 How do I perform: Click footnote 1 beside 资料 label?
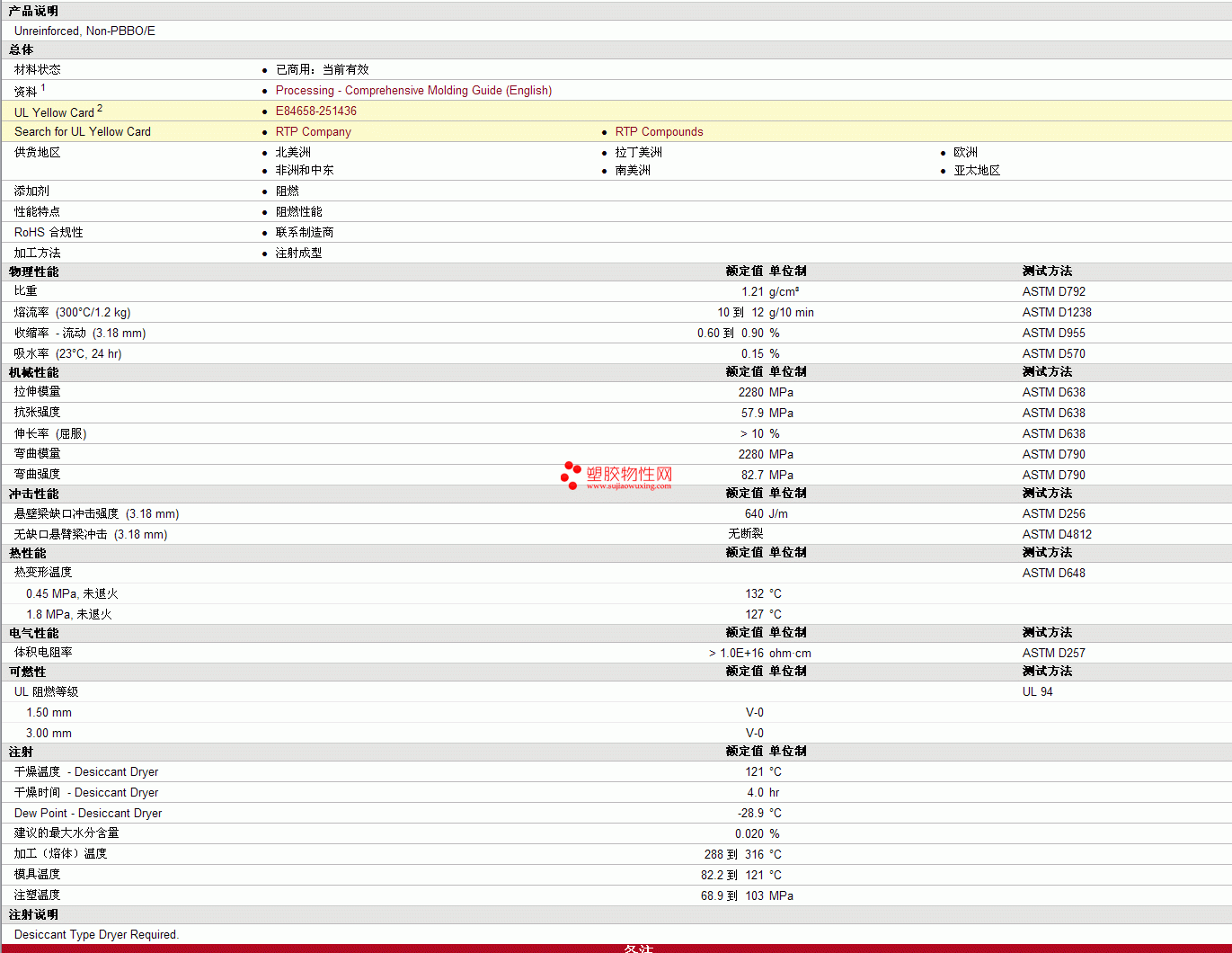click(43, 88)
